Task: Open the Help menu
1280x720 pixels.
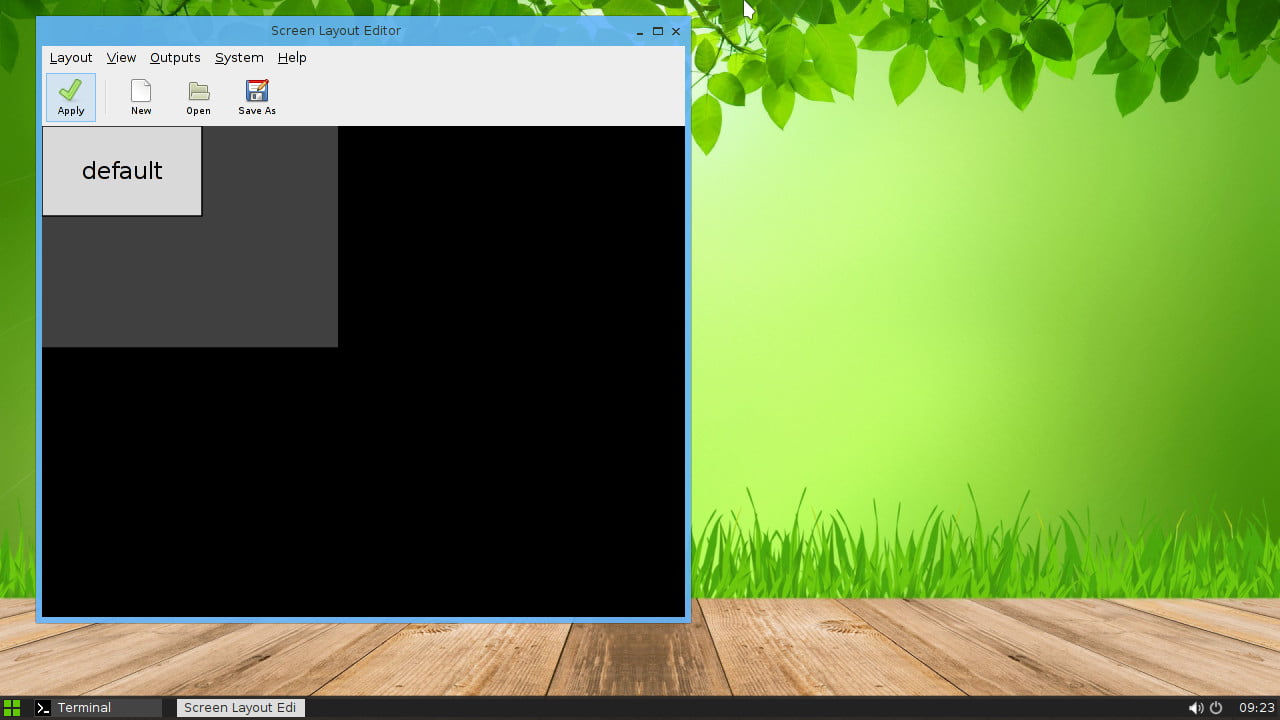Action: [x=292, y=58]
